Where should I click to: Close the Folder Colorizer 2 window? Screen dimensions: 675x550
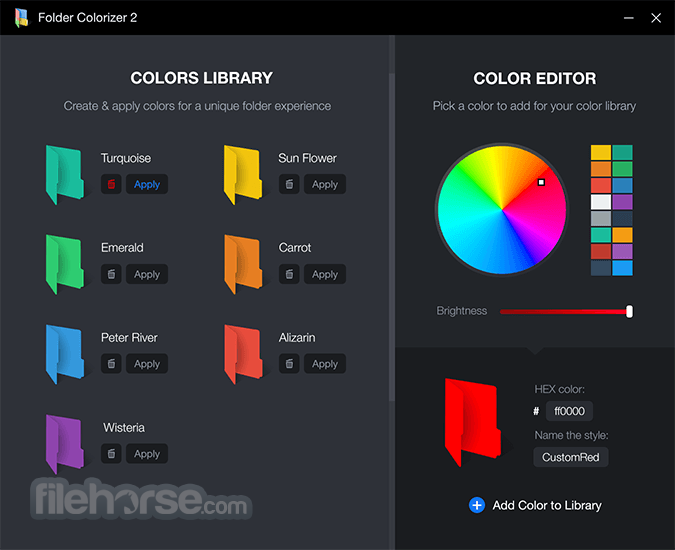point(656,18)
